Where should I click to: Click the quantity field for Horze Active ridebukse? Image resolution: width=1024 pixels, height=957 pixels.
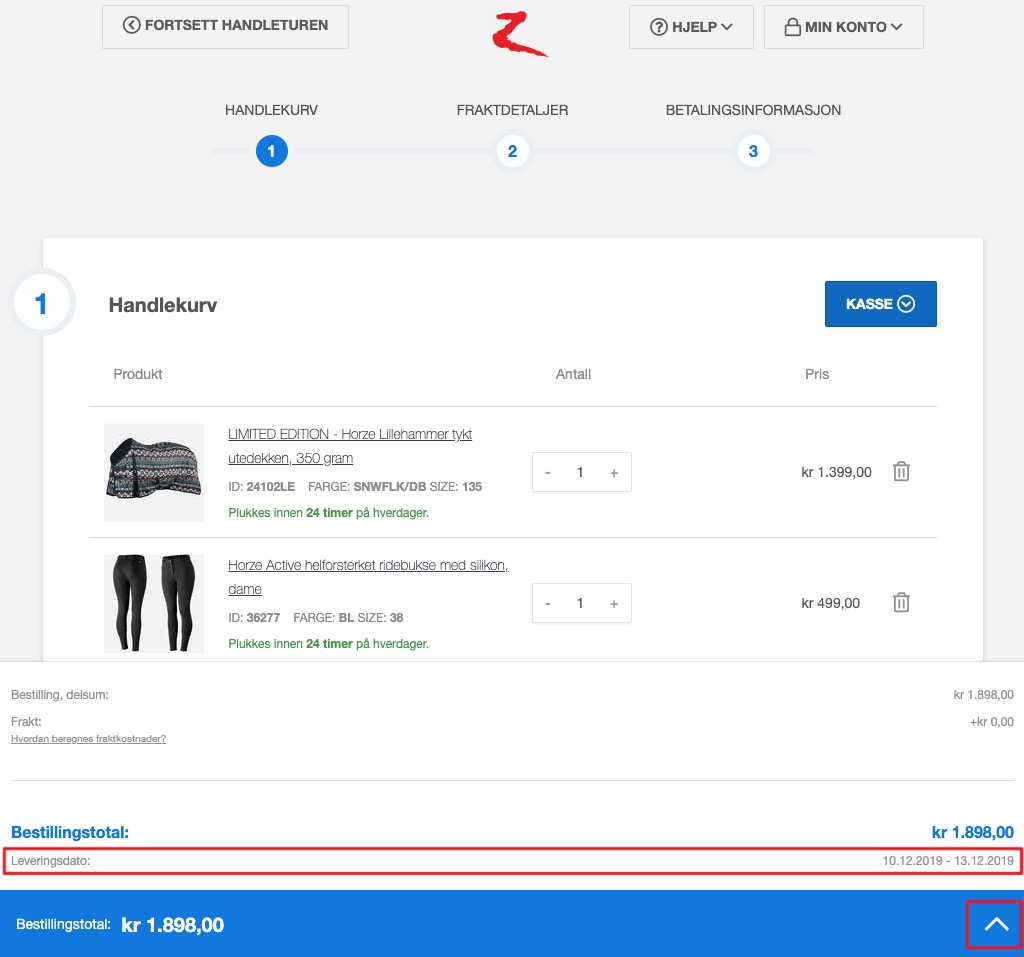580,603
